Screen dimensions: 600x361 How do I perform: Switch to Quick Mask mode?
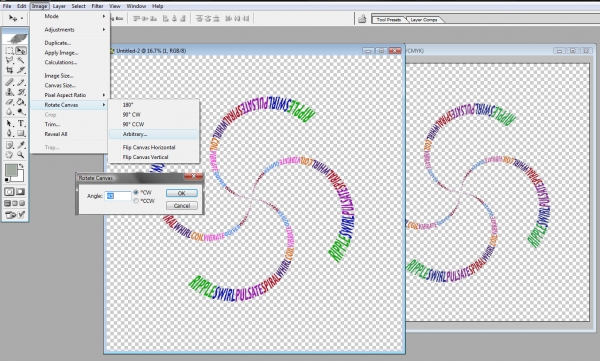[x=21, y=191]
